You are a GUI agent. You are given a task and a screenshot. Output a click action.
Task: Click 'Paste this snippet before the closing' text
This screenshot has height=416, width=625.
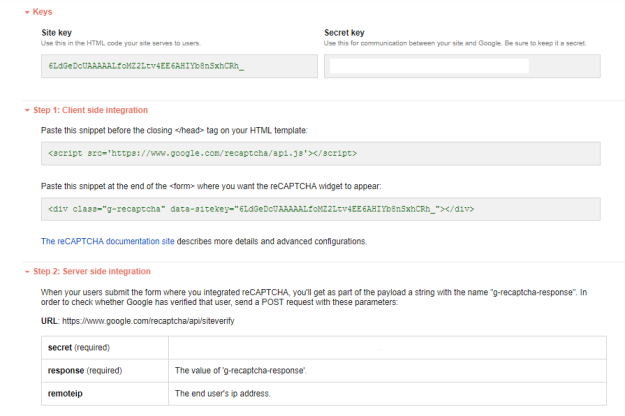174,130
